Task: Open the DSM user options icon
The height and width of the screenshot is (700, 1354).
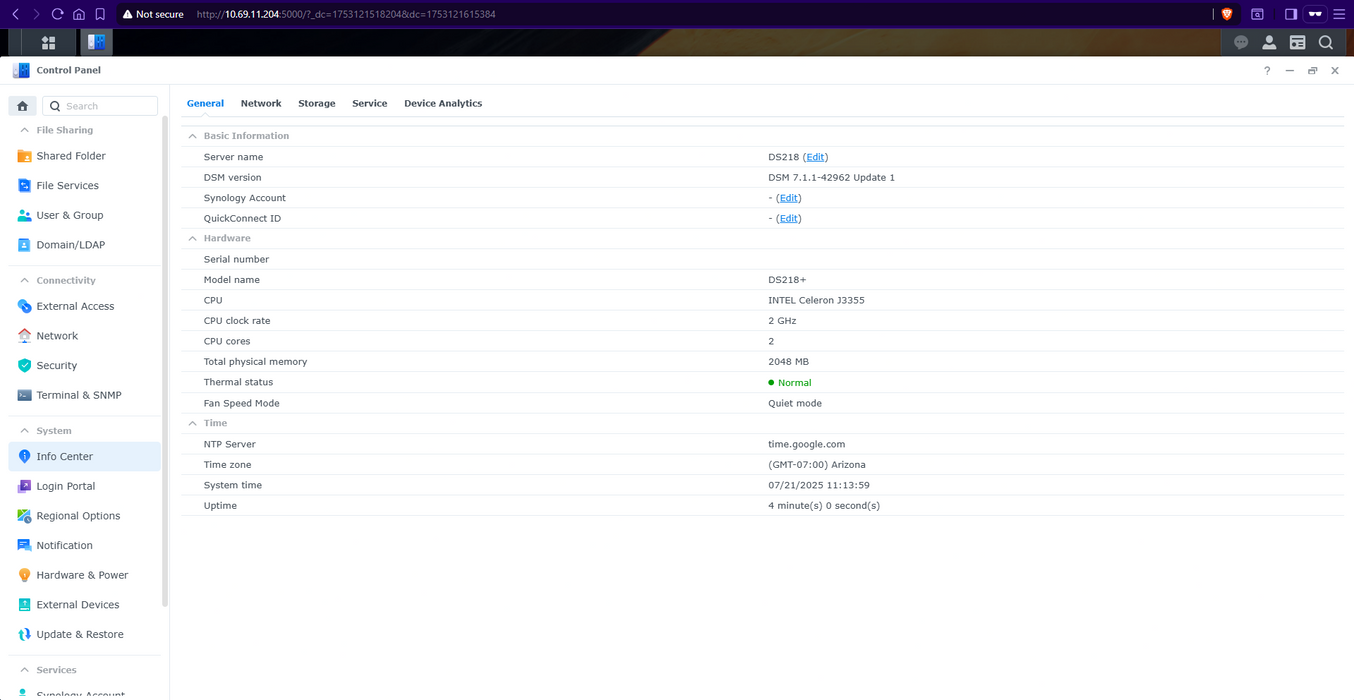Action: [x=1269, y=42]
